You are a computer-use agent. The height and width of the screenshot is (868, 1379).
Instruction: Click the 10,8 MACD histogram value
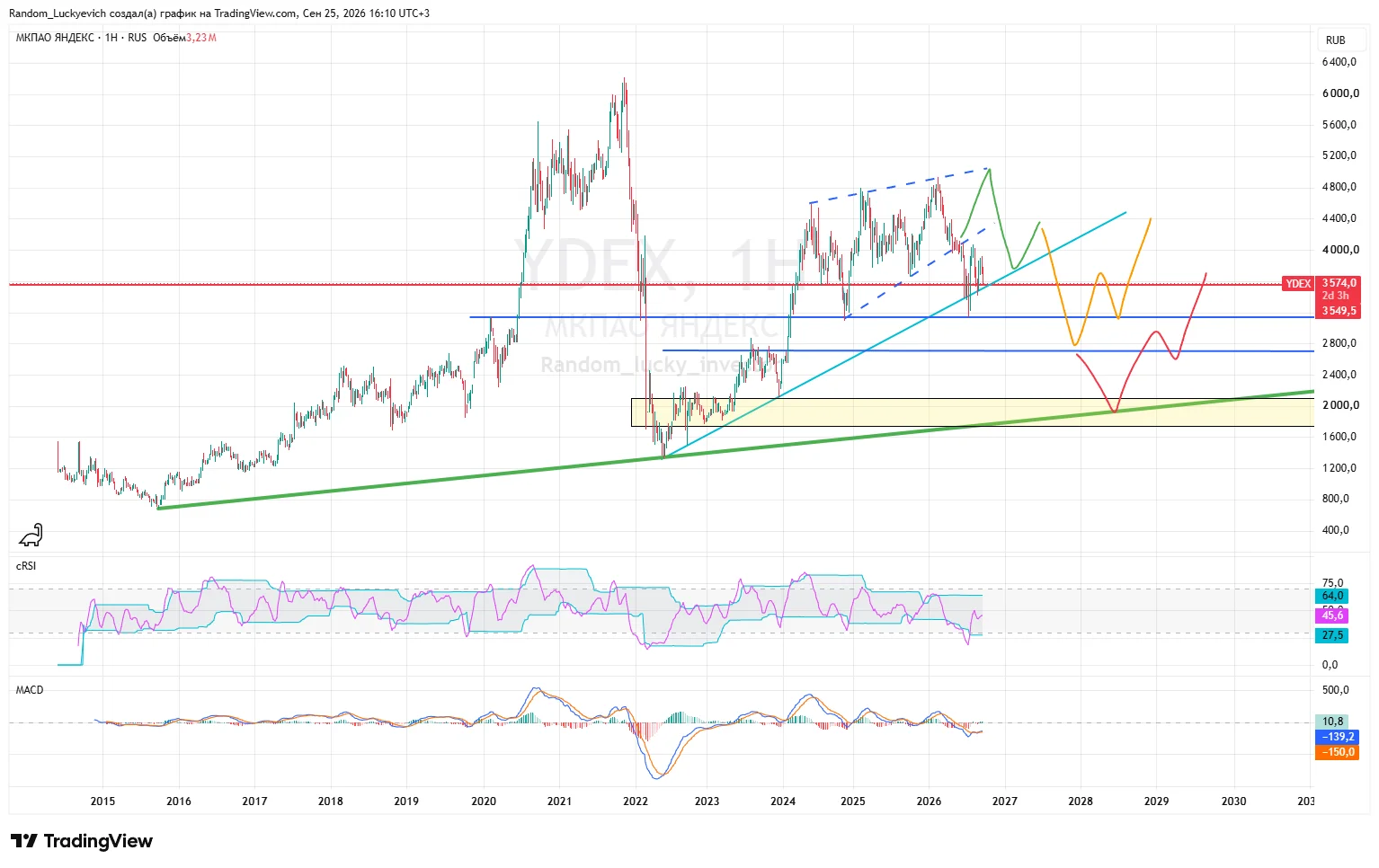tap(1331, 722)
